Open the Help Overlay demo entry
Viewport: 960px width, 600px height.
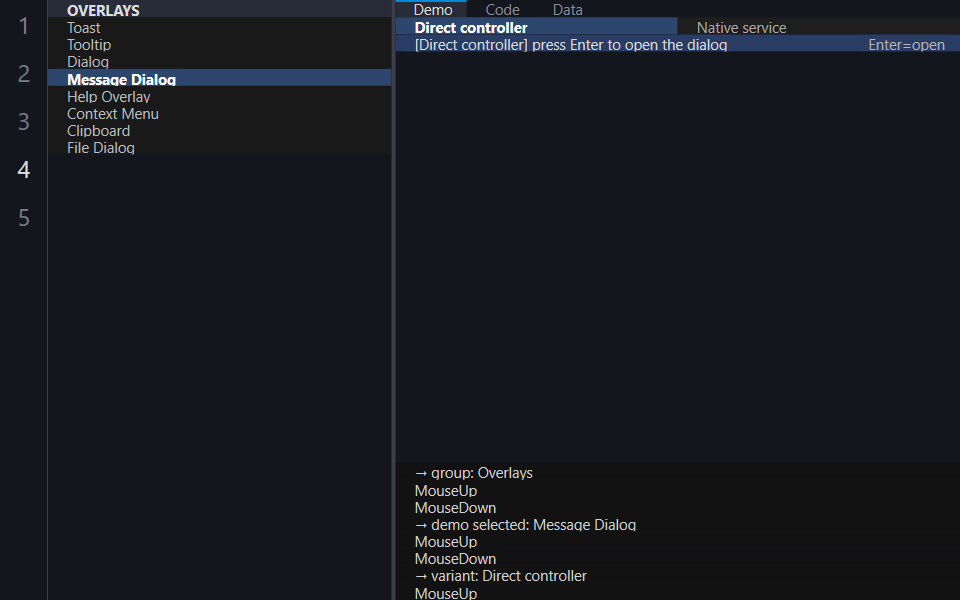219,96
